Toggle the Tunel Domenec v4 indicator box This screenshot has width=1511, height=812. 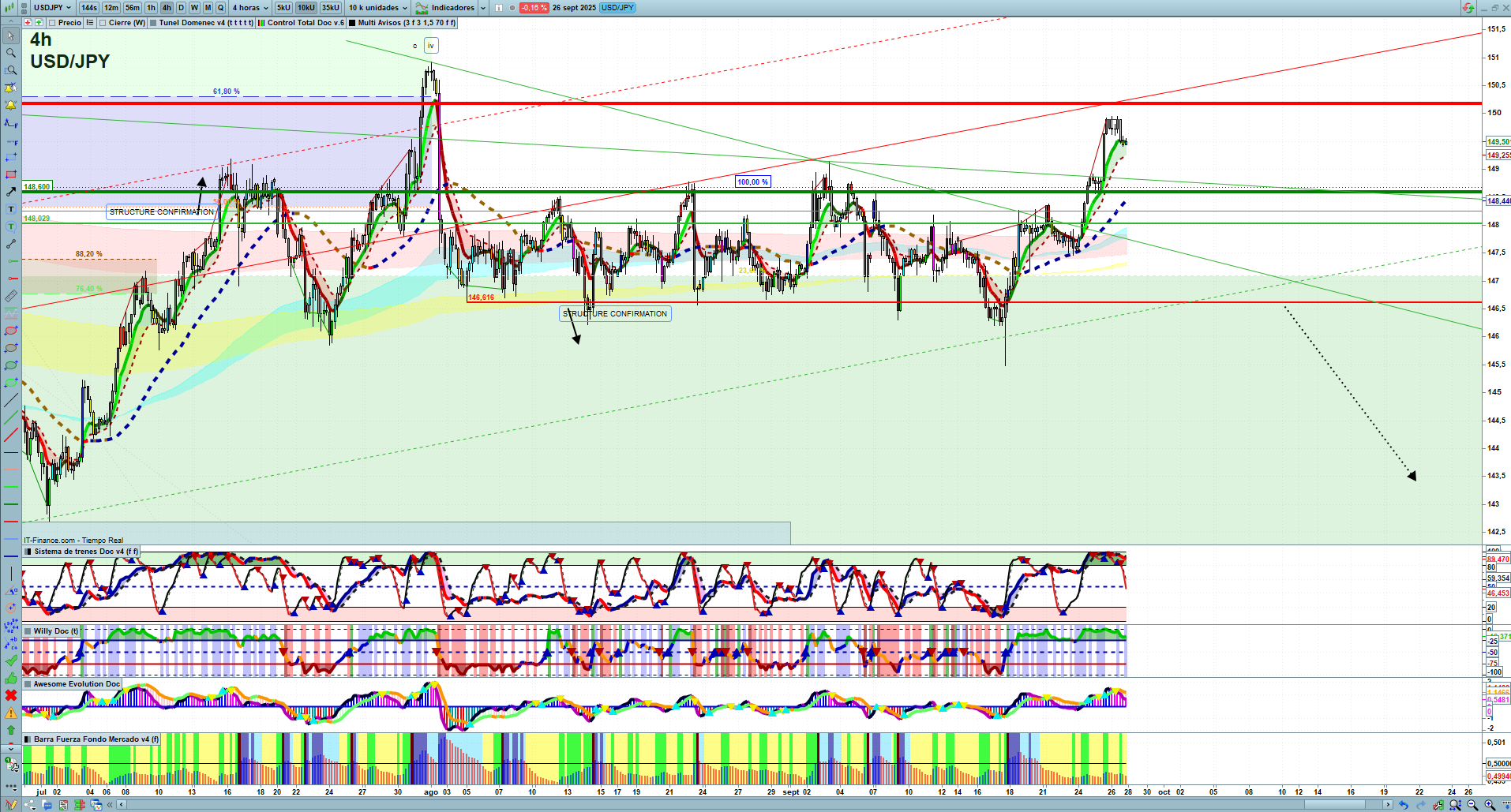(x=154, y=23)
